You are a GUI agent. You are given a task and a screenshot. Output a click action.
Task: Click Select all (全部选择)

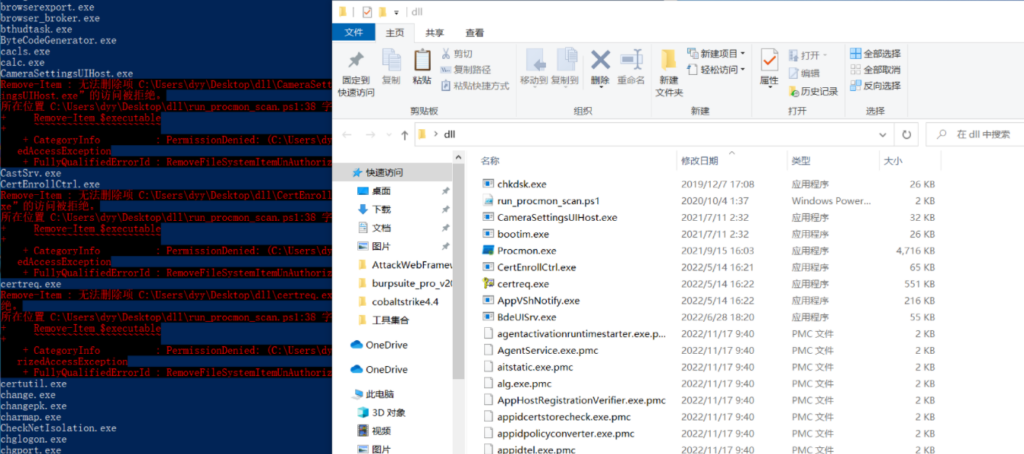(x=875, y=53)
